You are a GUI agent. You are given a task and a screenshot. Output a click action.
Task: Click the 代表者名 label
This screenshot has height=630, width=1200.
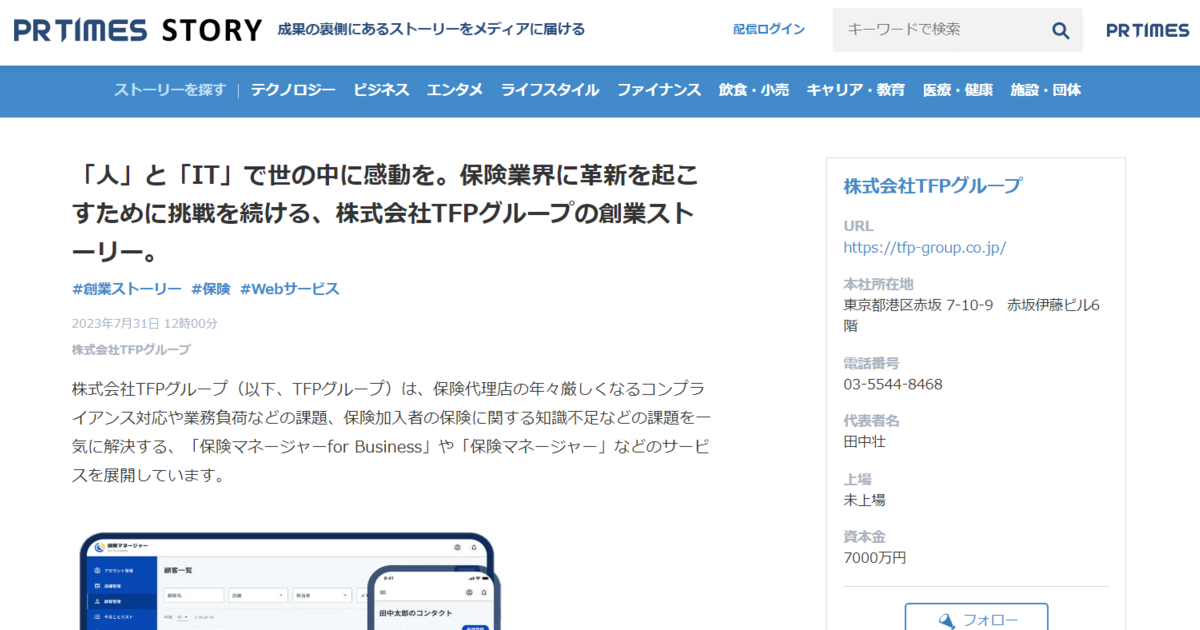(872, 420)
